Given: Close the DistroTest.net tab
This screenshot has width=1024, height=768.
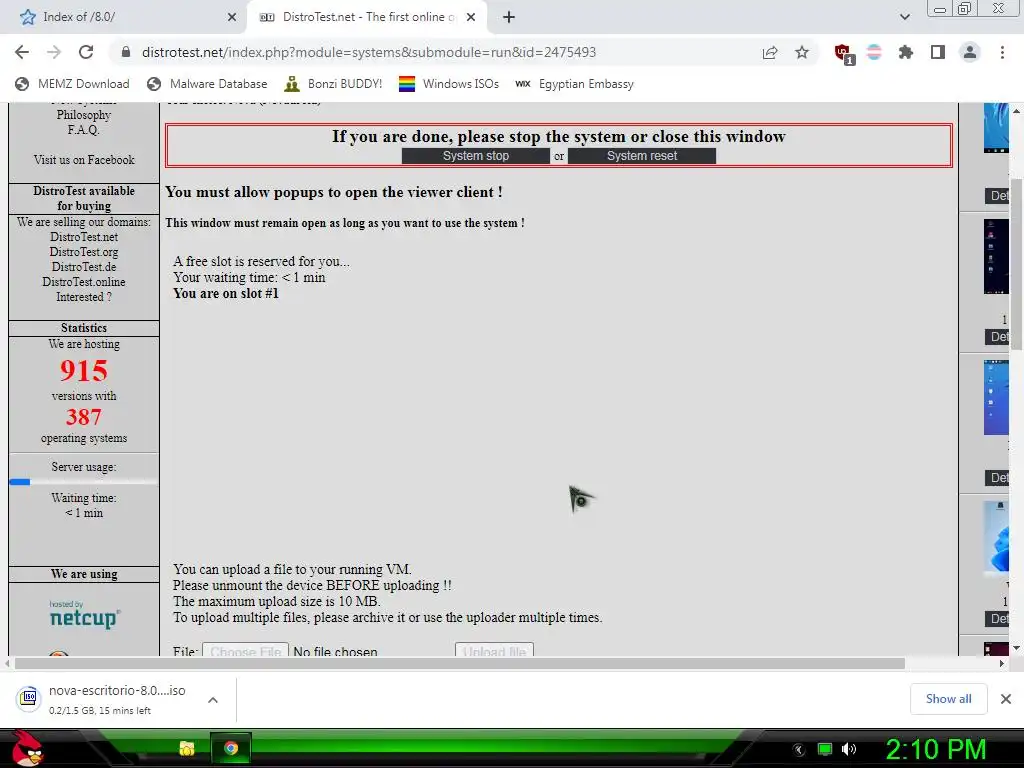Looking at the screenshot, I should click(x=471, y=17).
